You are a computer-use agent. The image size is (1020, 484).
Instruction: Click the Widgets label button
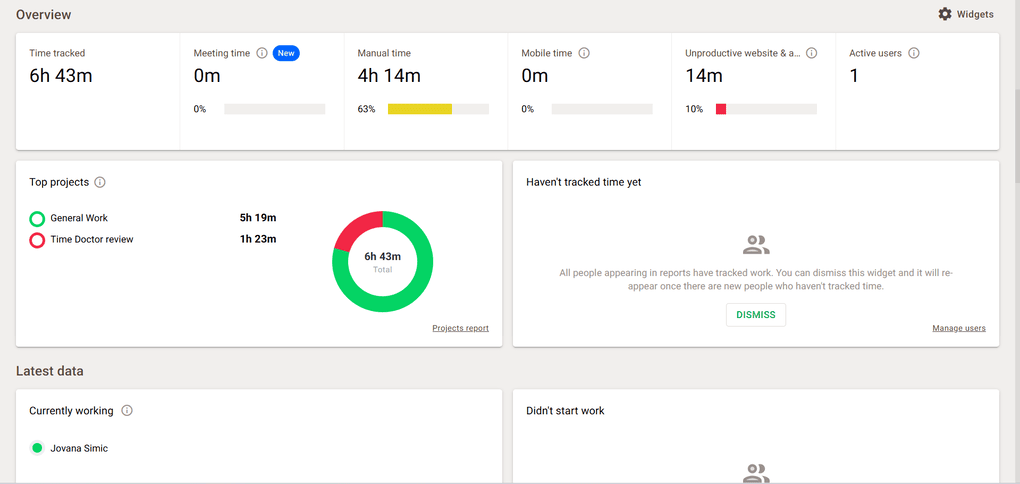[974, 14]
